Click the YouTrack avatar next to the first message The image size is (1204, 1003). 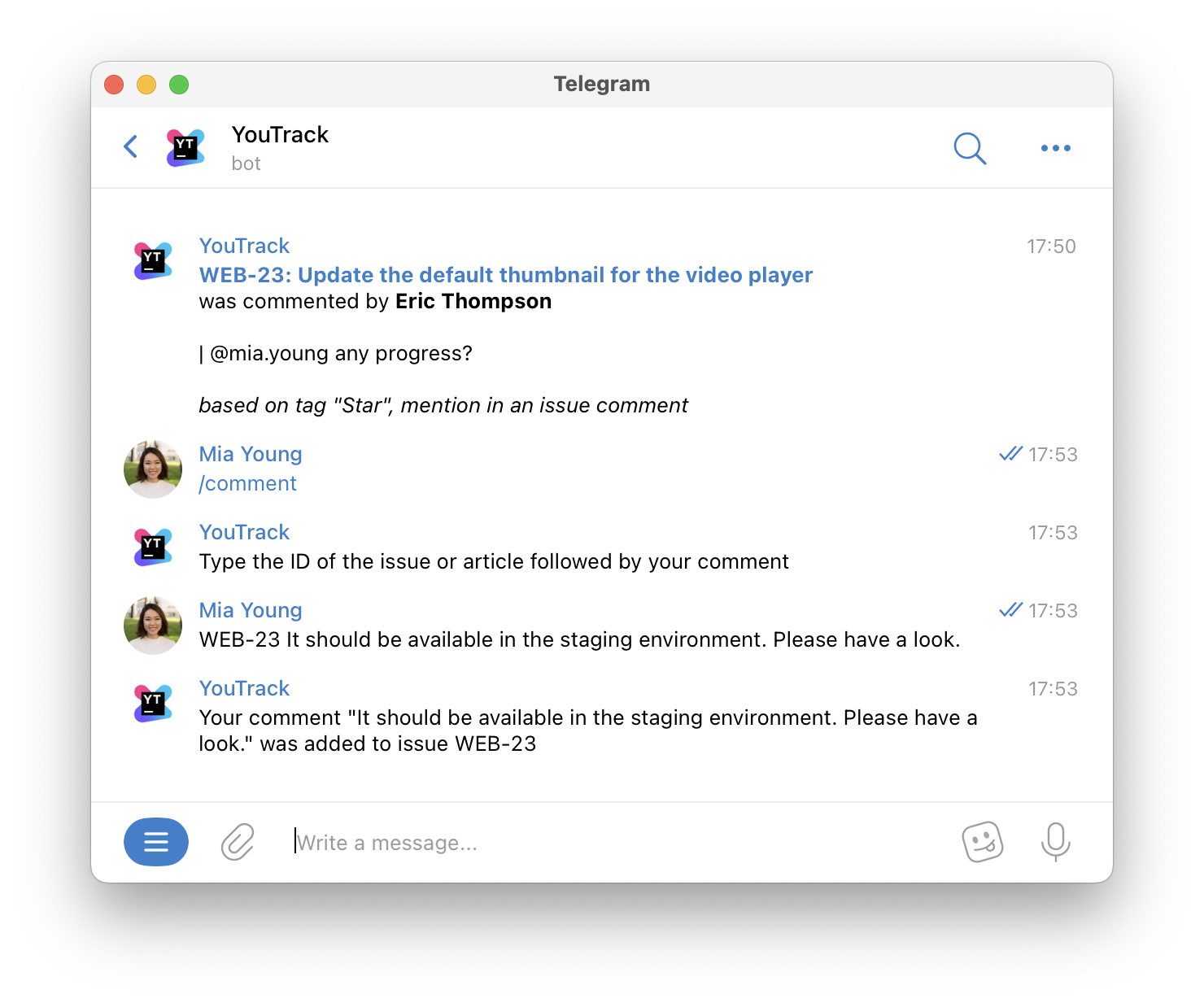[152, 259]
